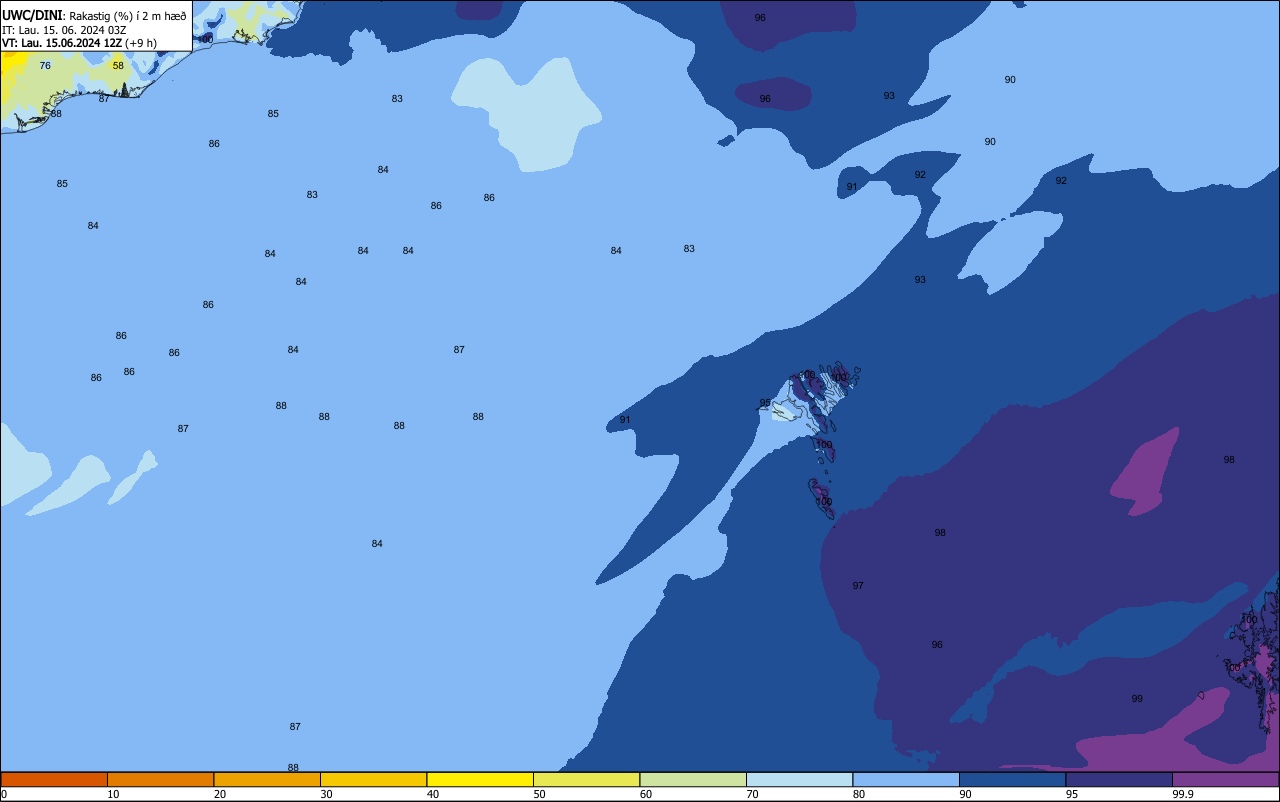
Task: Click the dark orange 0–10 legend color band
Action: [54, 779]
